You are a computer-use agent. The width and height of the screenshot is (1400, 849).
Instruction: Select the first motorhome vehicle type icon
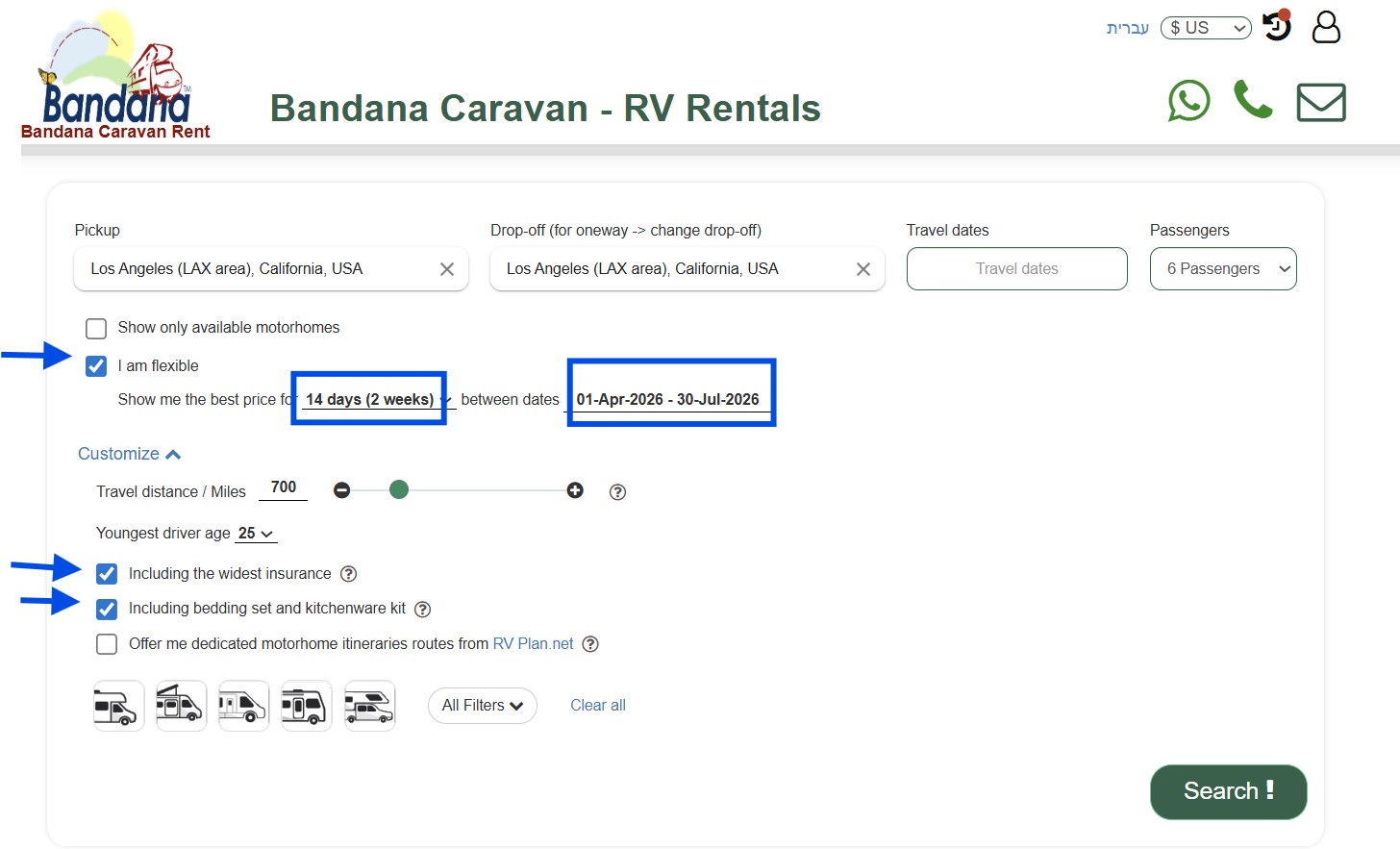tap(118, 705)
